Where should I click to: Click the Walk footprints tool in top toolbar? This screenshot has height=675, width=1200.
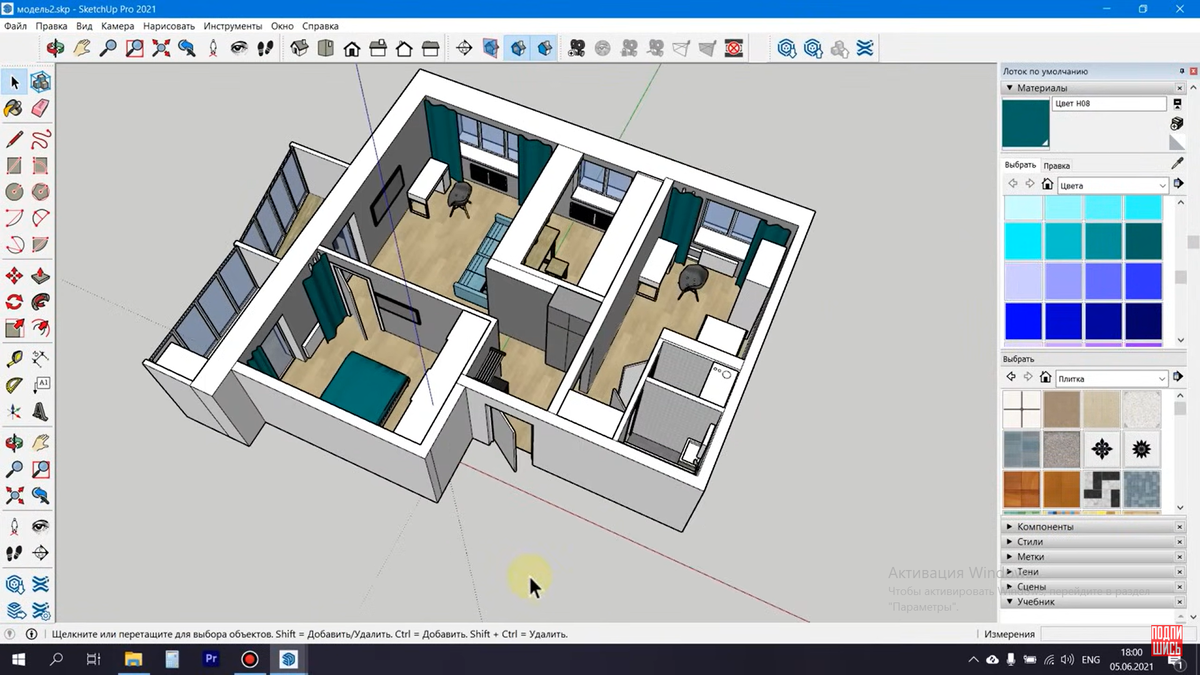(265, 47)
